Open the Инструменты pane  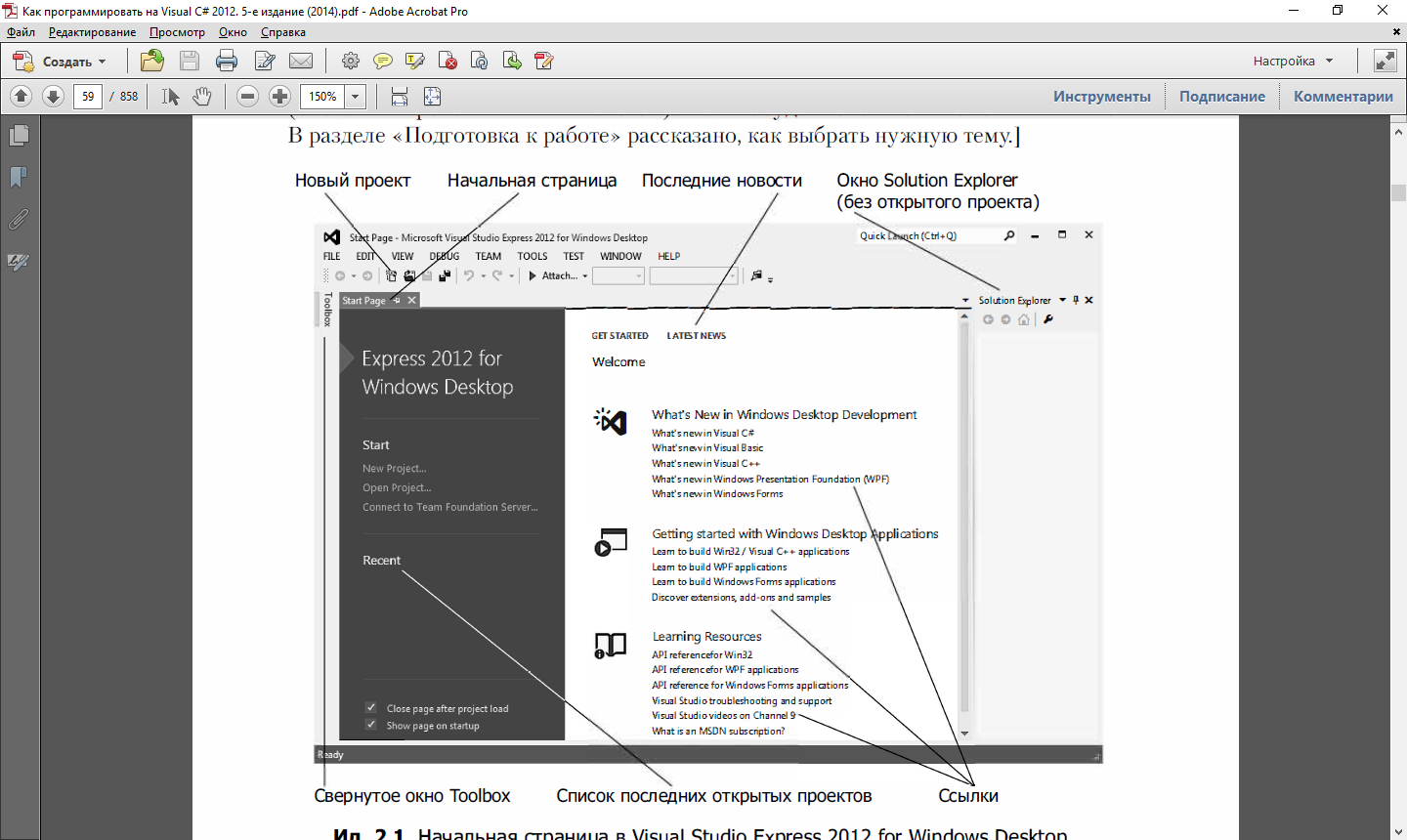point(1102,96)
